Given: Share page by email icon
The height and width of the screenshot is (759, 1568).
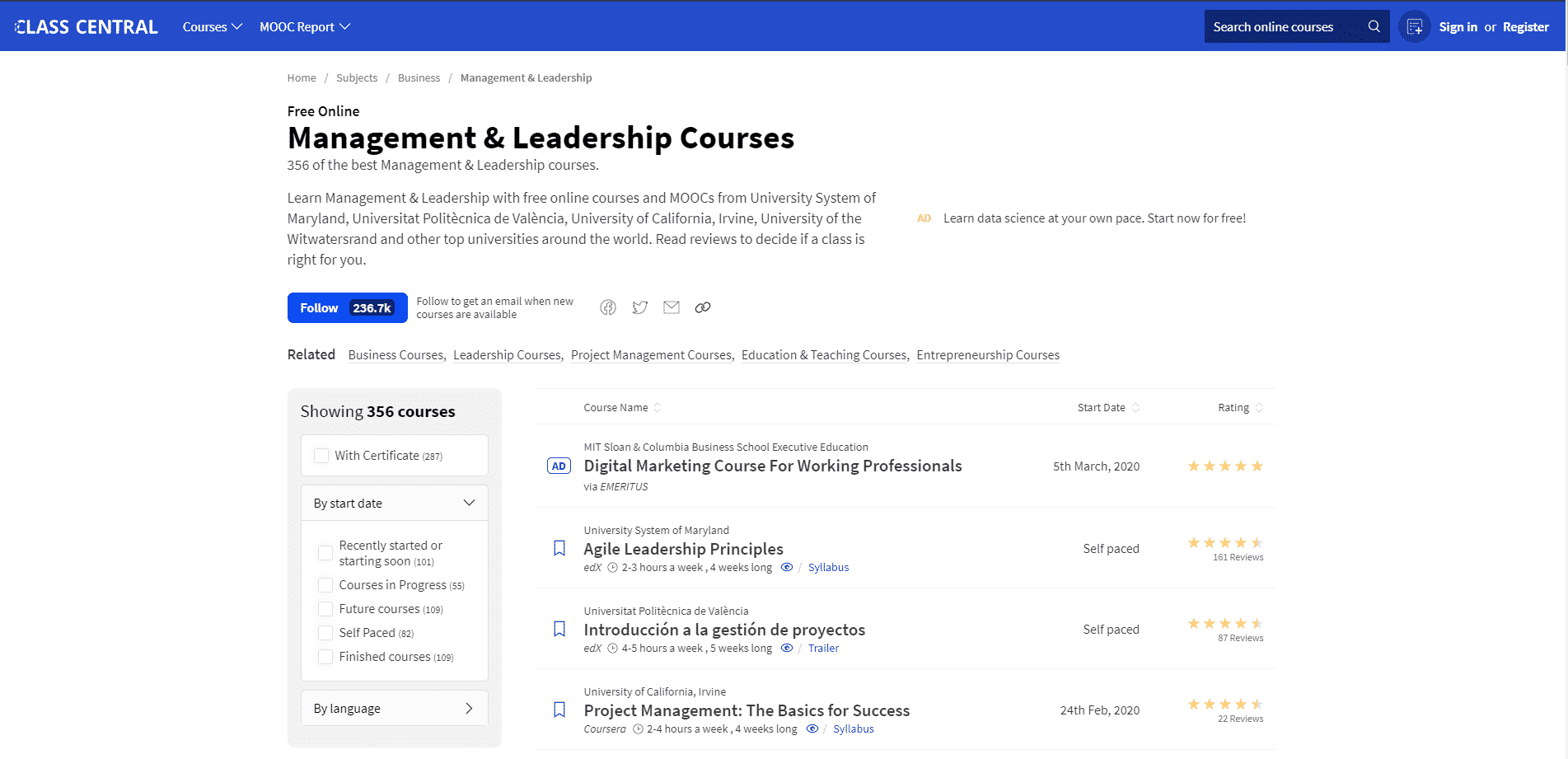Looking at the screenshot, I should 672,307.
